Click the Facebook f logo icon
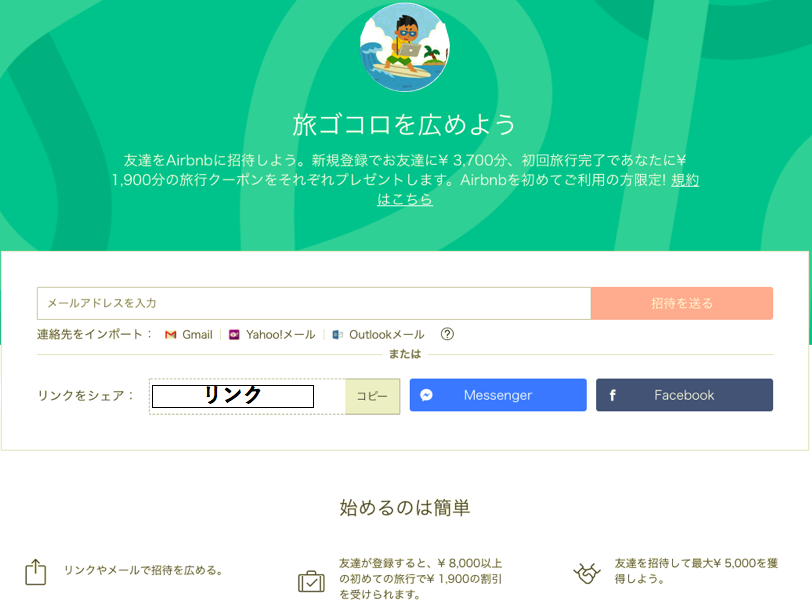Image resolution: width=812 pixels, height=611 pixels. click(612, 395)
